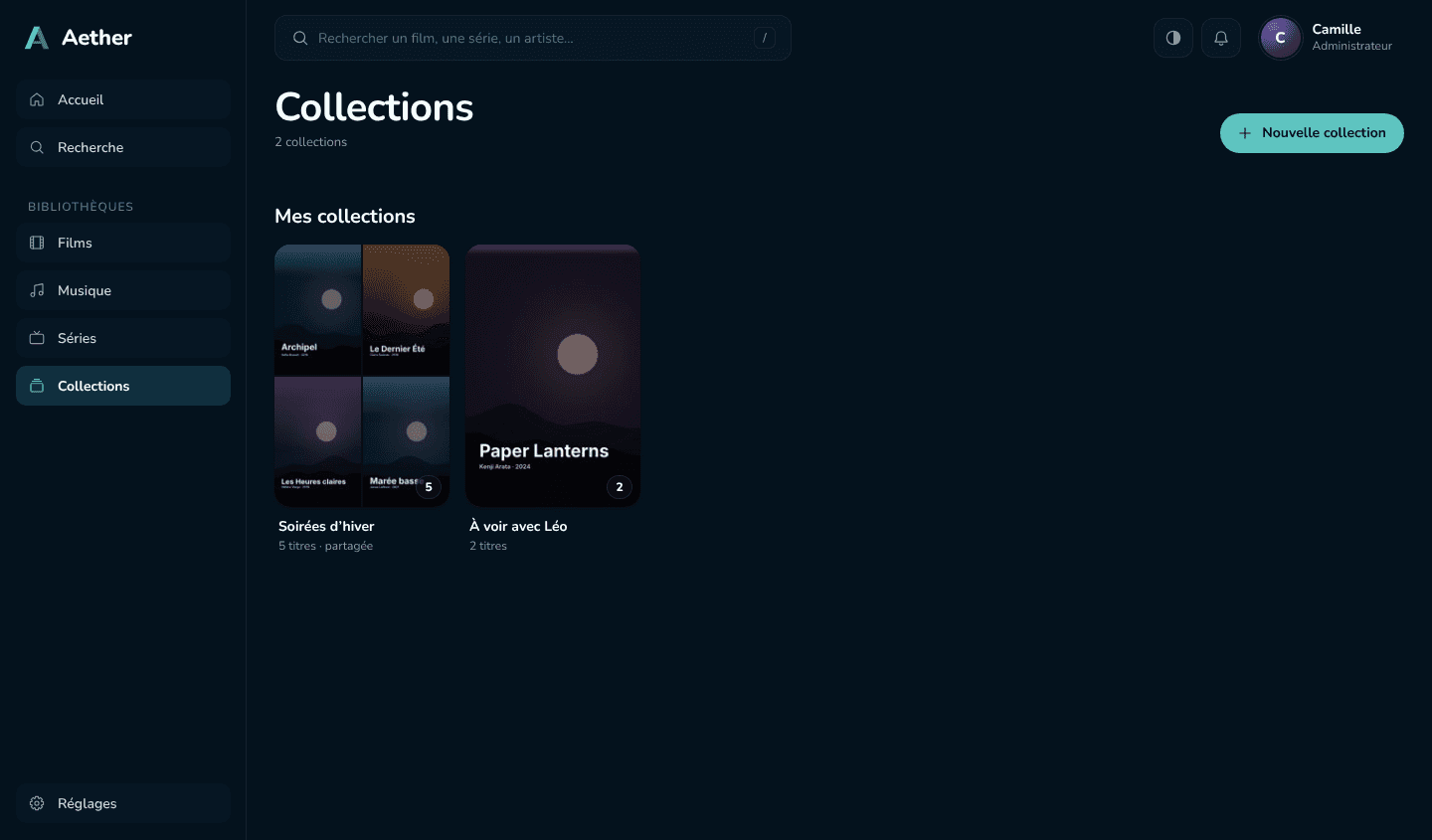
Task: Click the home icon beside Accueil
Action: pos(37,99)
